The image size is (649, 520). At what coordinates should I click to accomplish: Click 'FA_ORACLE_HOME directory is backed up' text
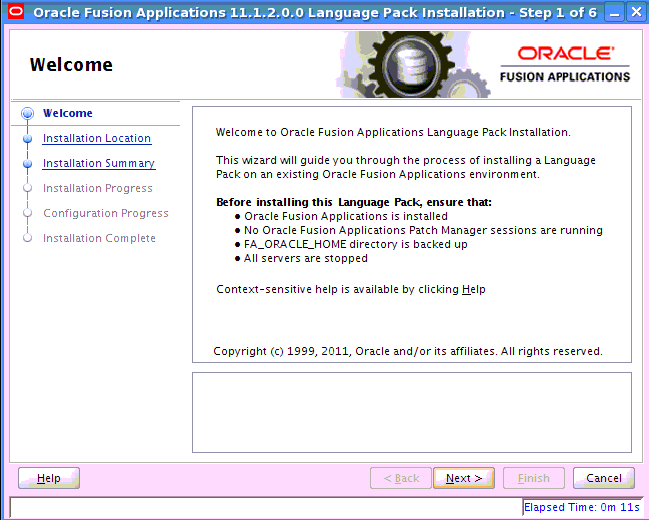tap(356, 244)
